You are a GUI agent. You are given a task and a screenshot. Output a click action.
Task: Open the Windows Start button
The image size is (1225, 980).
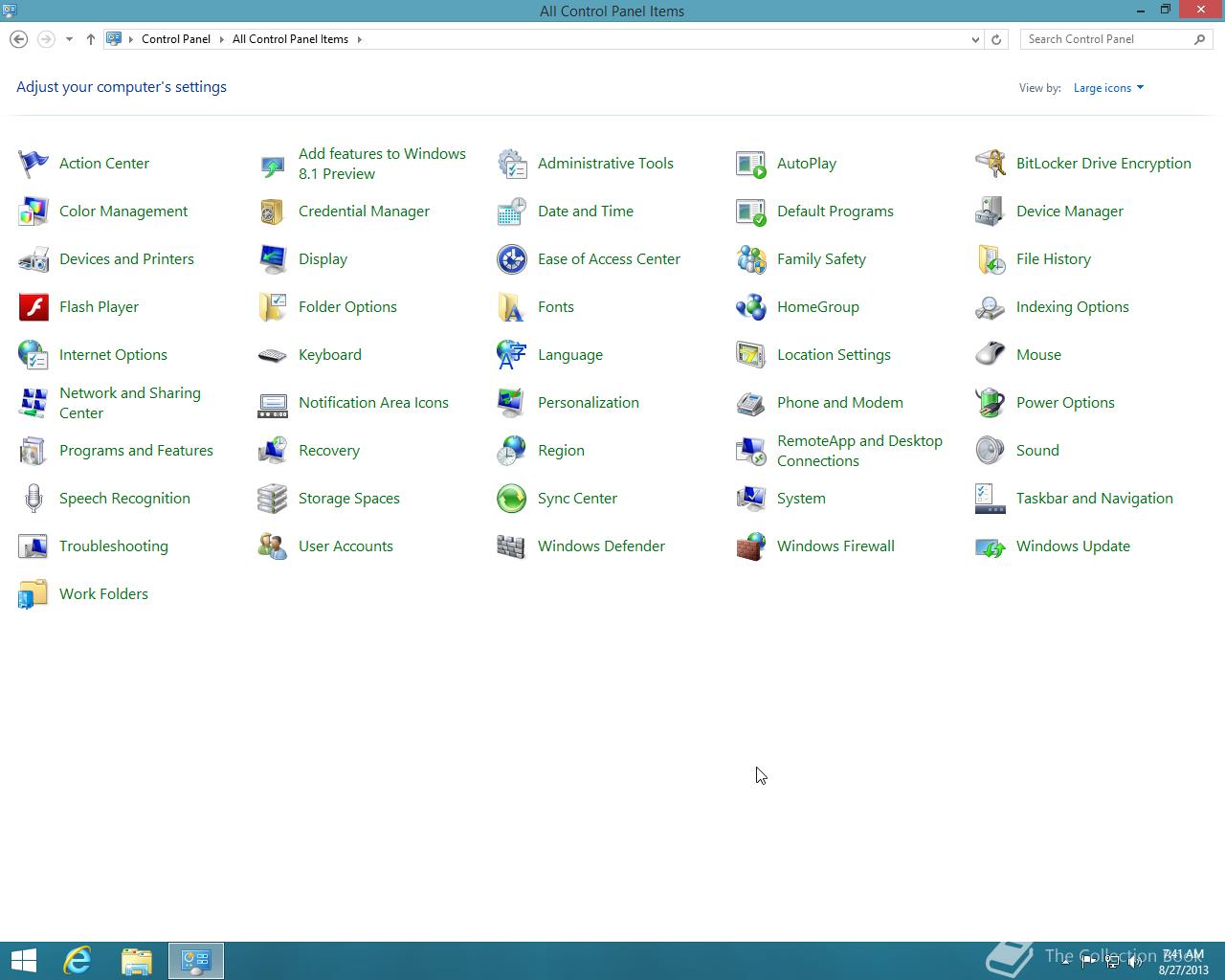23,961
